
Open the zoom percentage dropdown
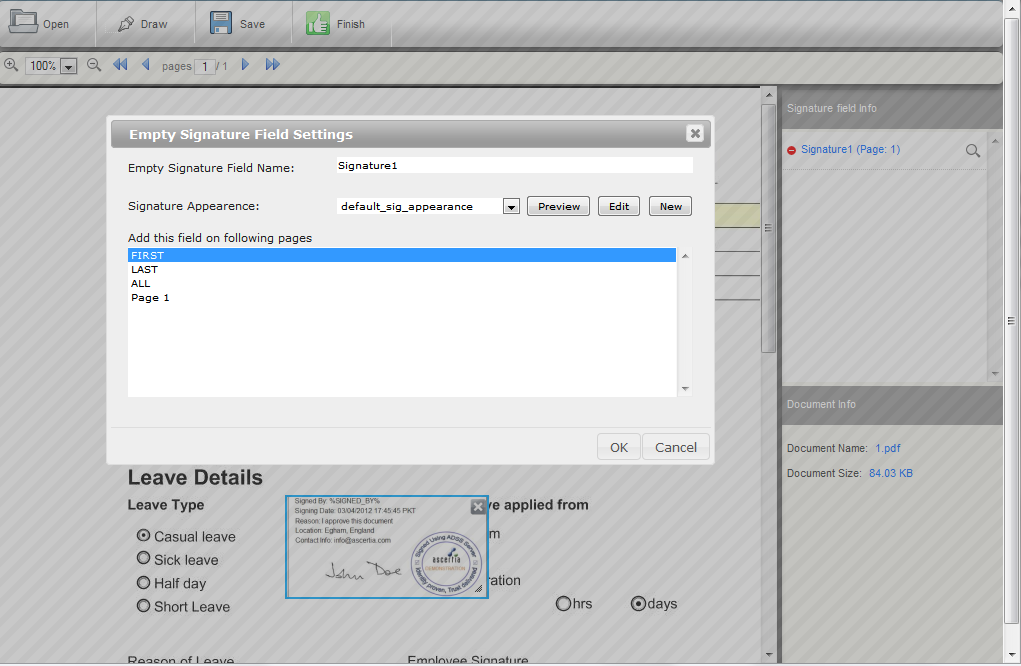(69, 66)
